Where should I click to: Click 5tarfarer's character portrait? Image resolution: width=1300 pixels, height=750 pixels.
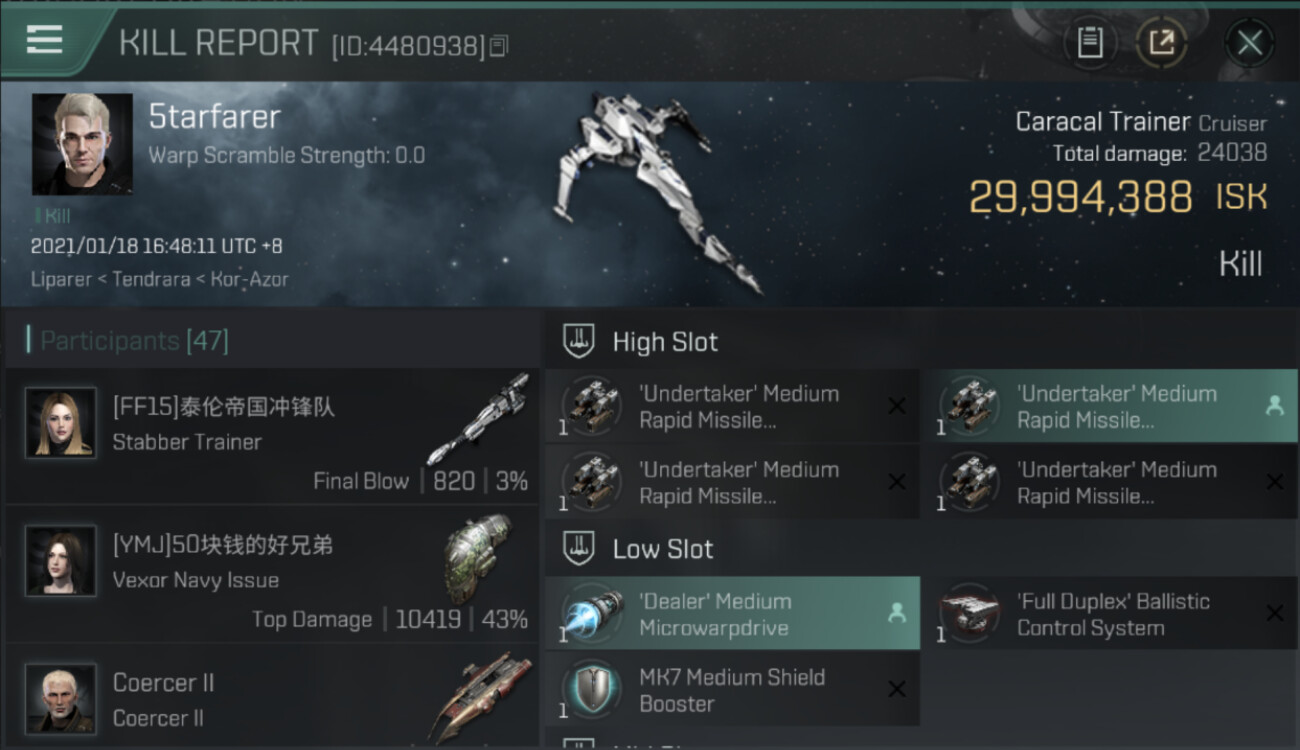(x=82, y=144)
